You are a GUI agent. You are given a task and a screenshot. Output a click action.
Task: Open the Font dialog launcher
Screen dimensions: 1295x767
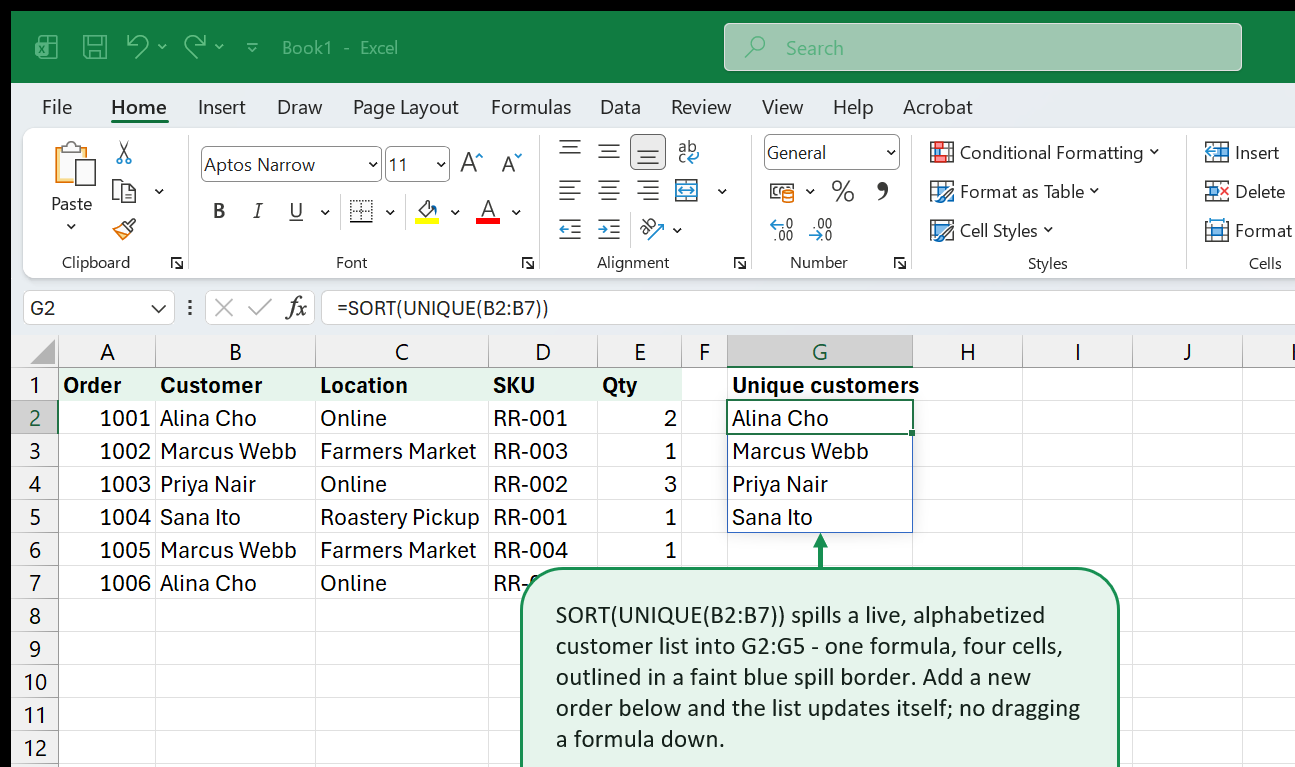pos(528,263)
